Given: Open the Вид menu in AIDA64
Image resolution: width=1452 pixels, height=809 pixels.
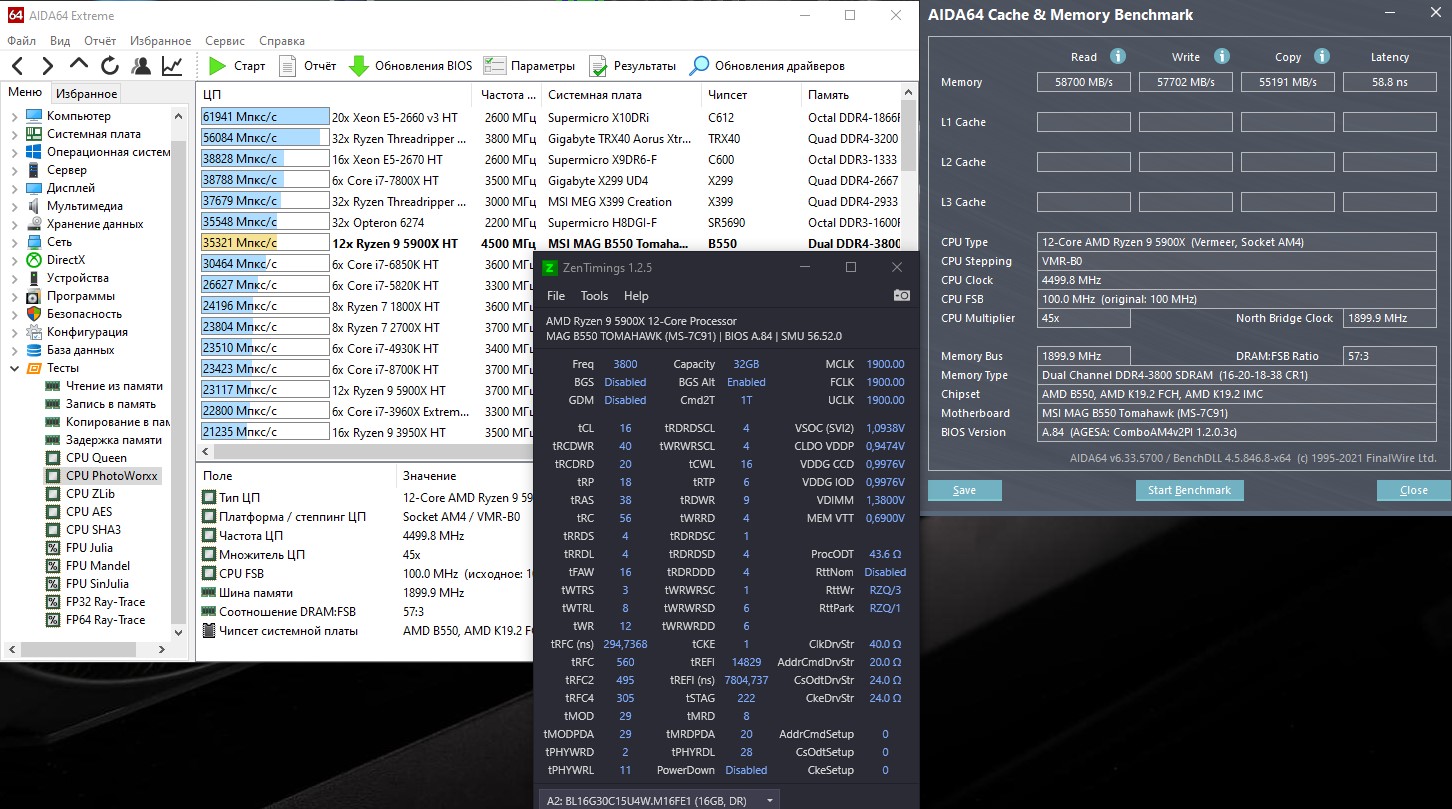Looking at the screenshot, I should tap(60, 41).
